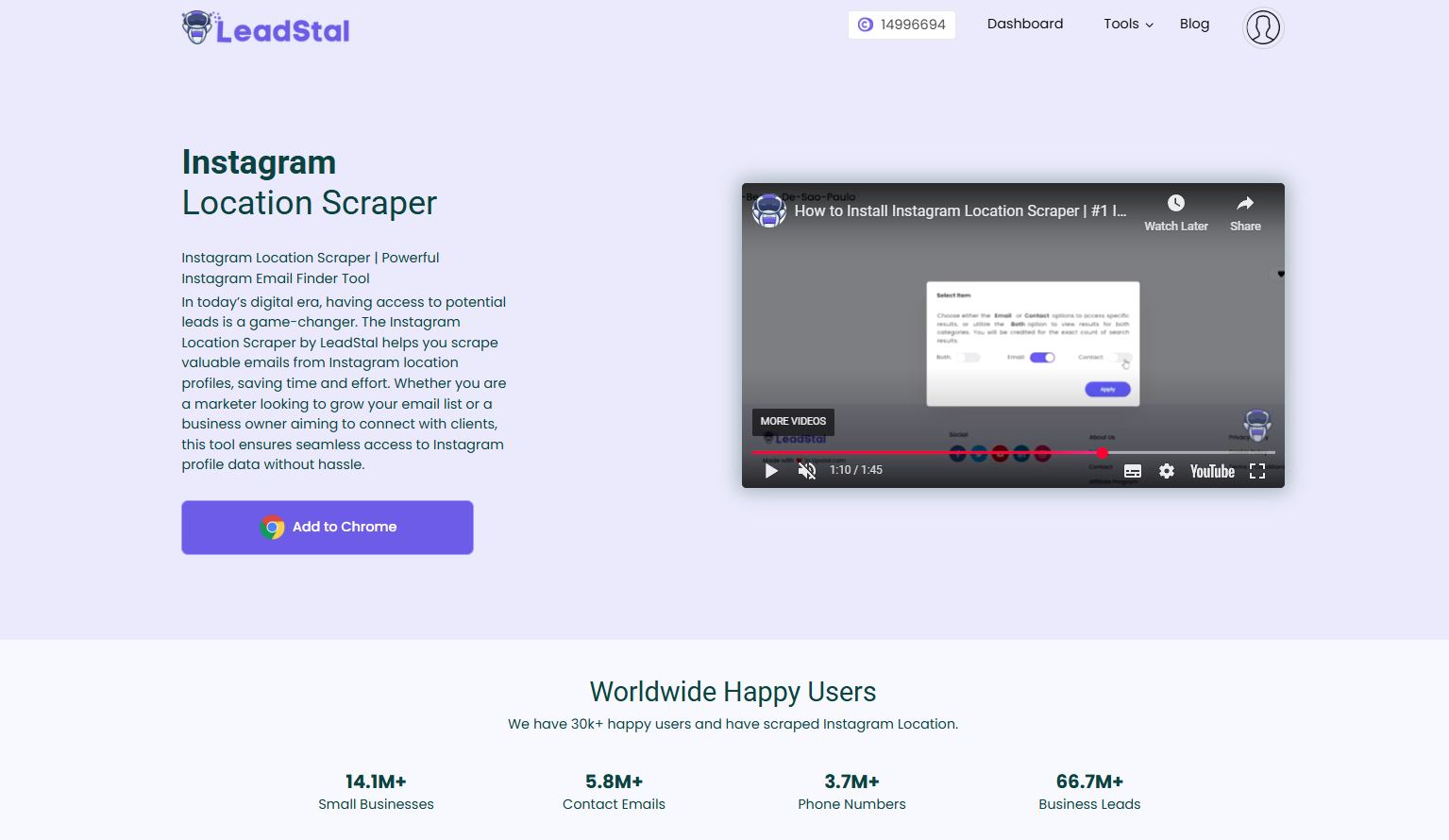The width and height of the screenshot is (1449, 840).
Task: Open the Blog page
Action: 1194,25
